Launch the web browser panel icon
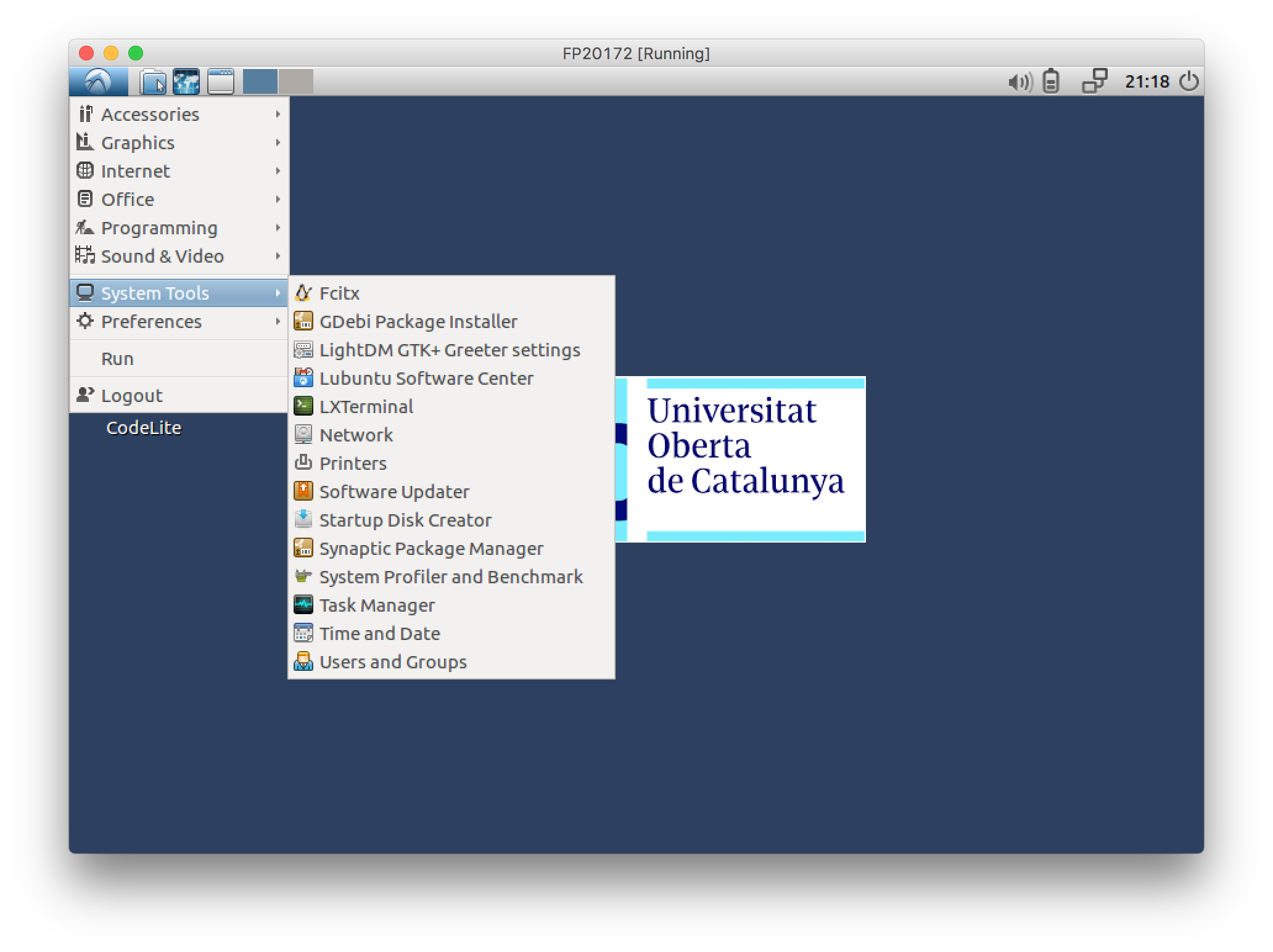The height and width of the screenshot is (952, 1273). pyautogui.click(x=186, y=81)
